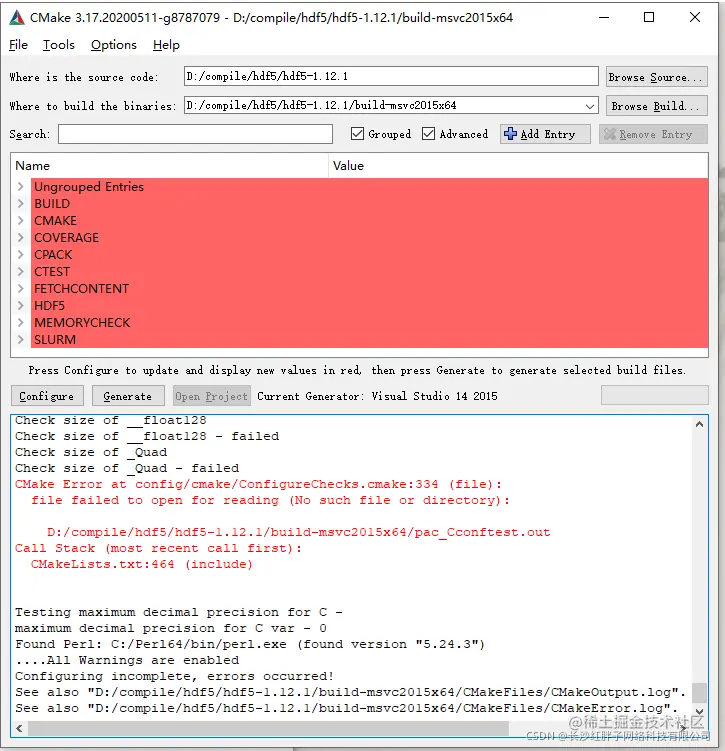Screen dimensions: 725x751
Task: Click the source code path field
Action: 391,76
